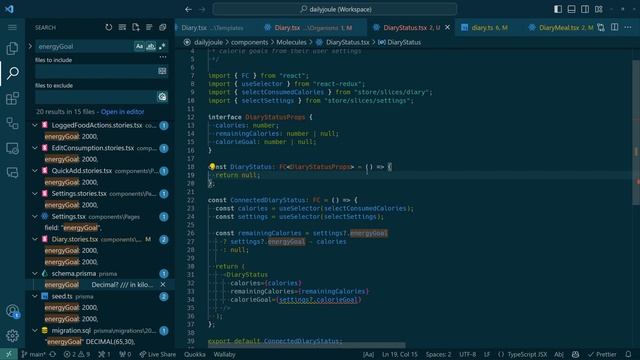Collapse all search results
The image size is (640, 360).
pyautogui.click(x=162, y=27)
